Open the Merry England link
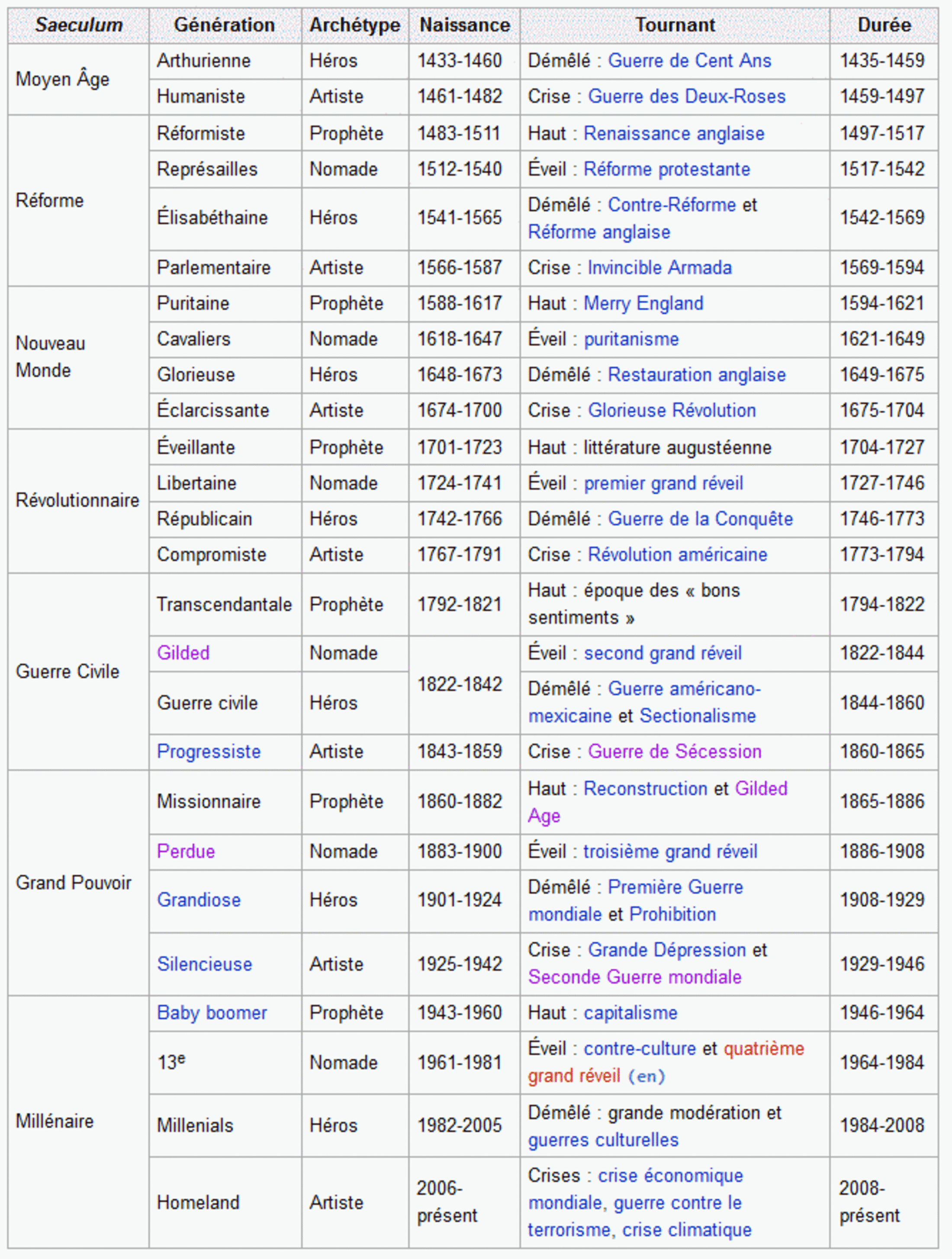952x1259 pixels. [x=643, y=303]
